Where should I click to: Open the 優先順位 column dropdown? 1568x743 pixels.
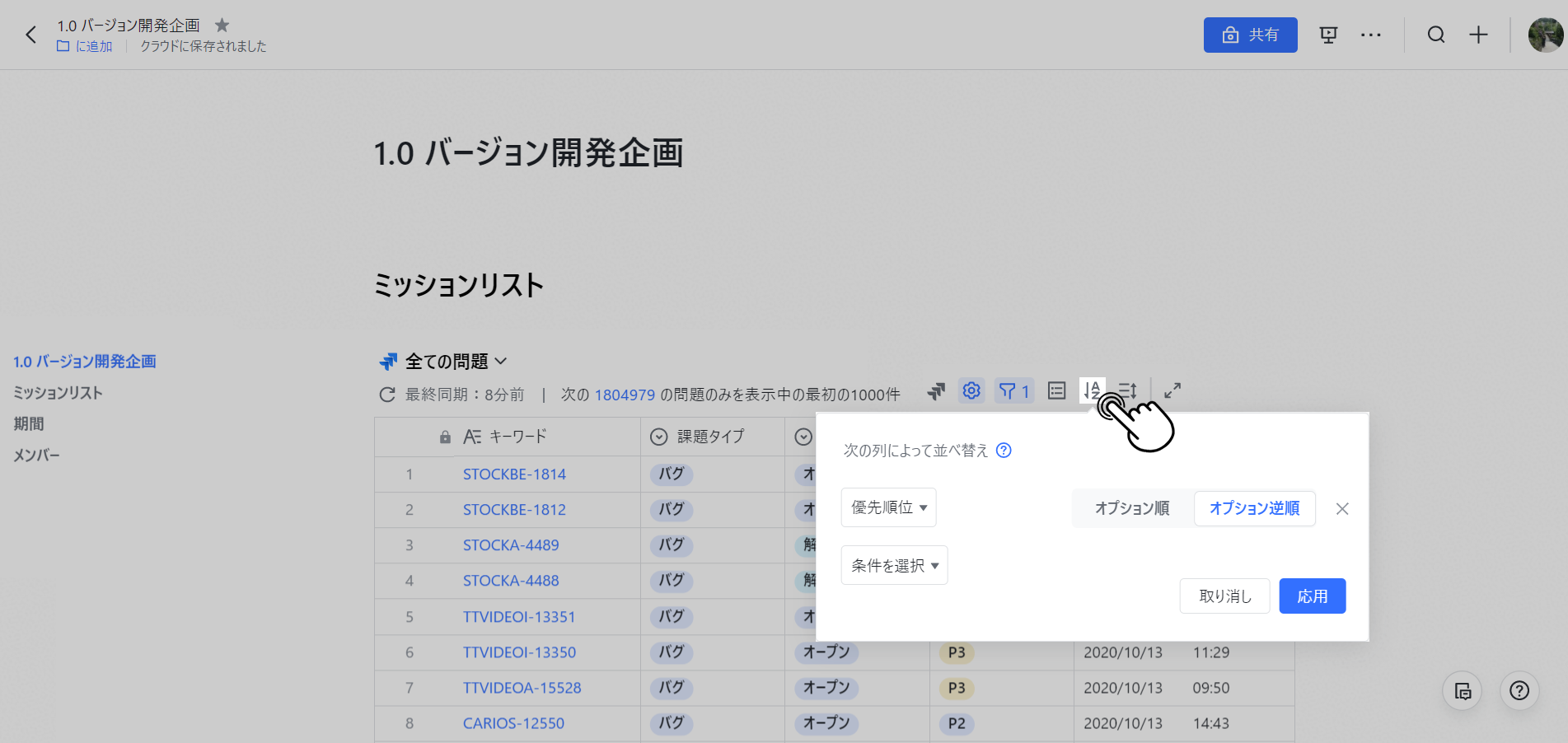[x=888, y=507]
